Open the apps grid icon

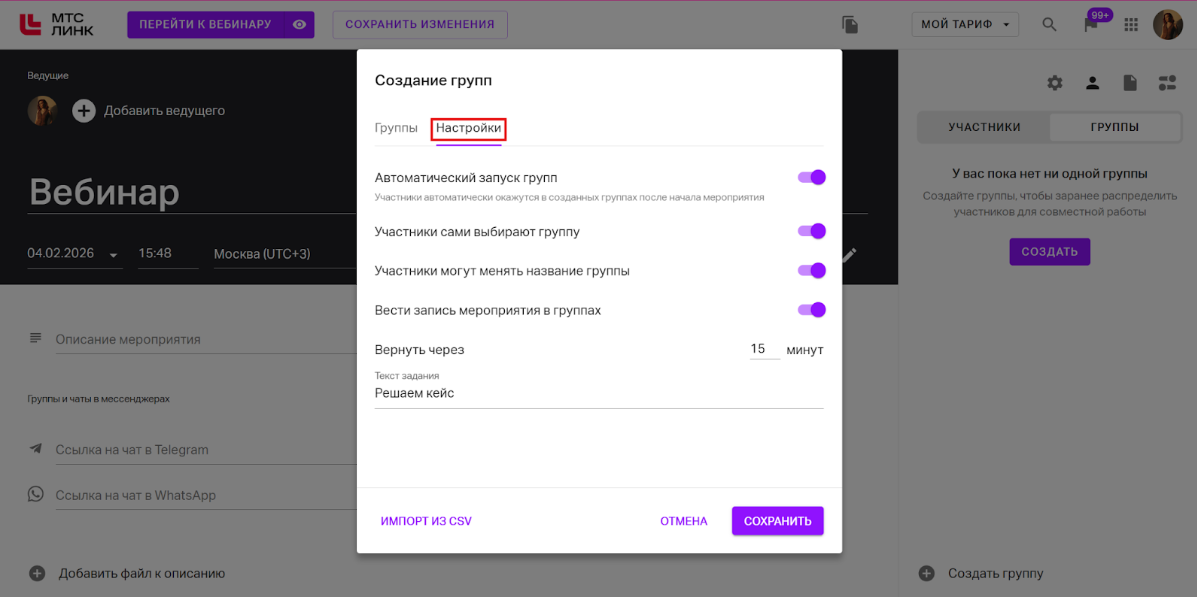1132,24
